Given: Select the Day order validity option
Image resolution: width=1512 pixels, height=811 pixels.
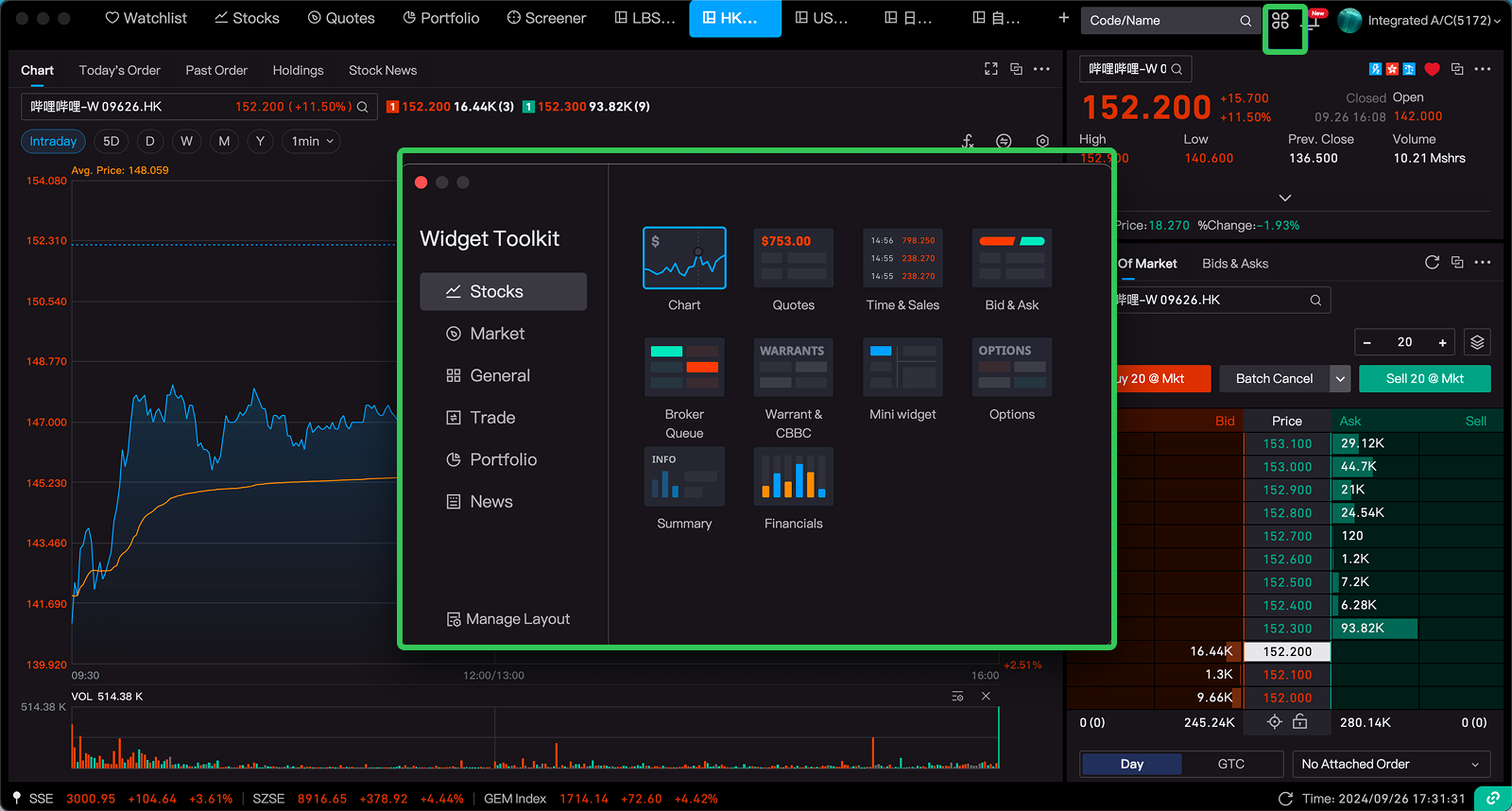Looking at the screenshot, I should click(1131, 764).
